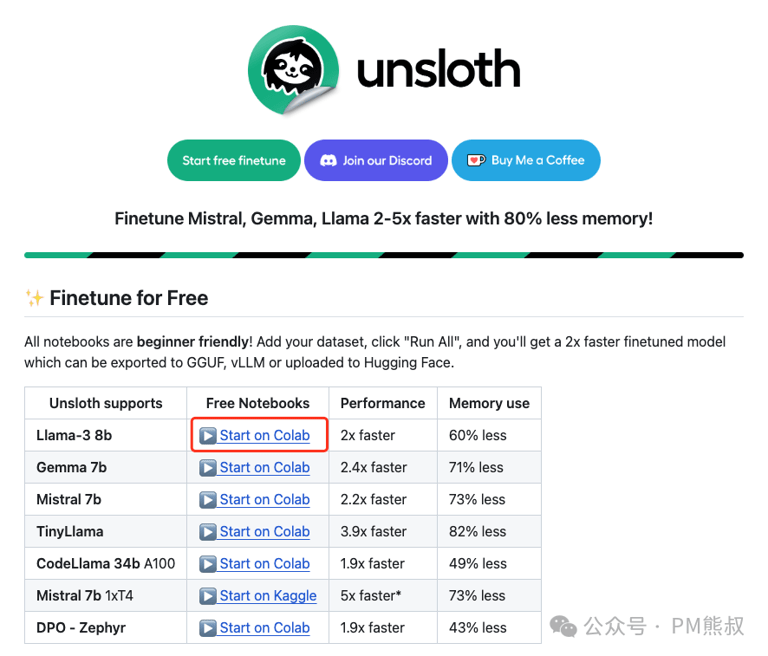Click the Buy Me a Coffee button
This screenshot has height=656, width=768.
pyautogui.click(x=526, y=160)
